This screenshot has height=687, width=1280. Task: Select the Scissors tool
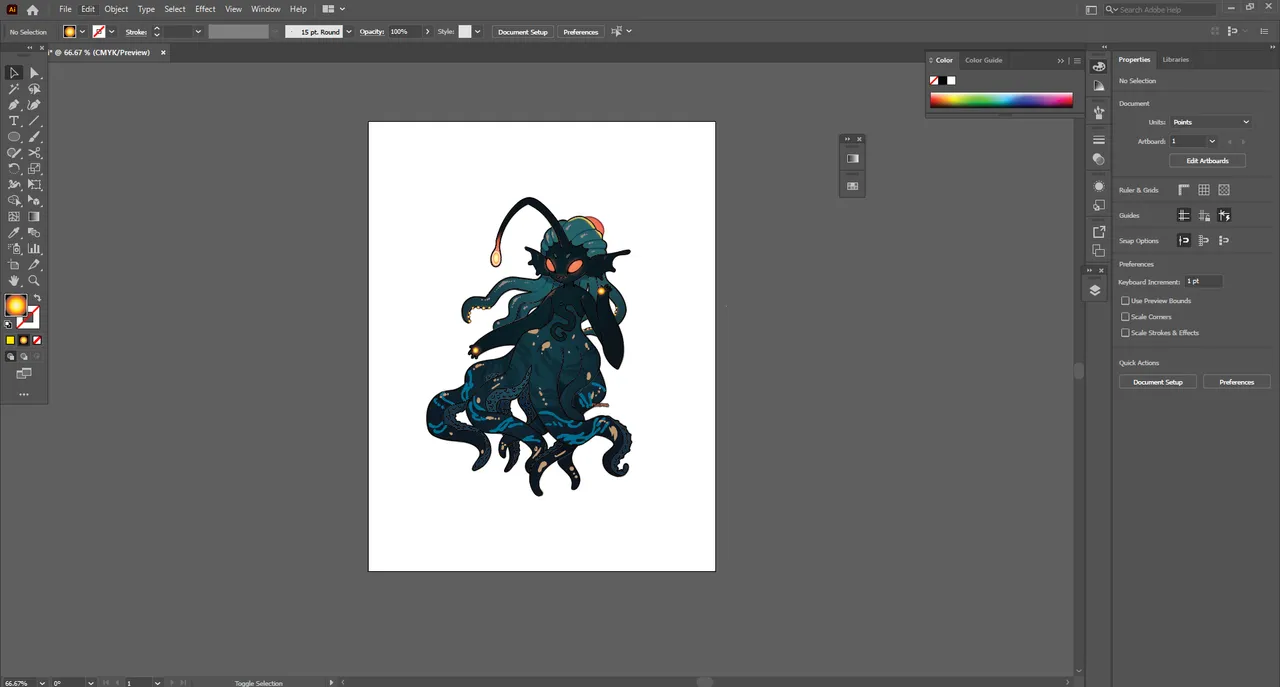pos(34,153)
